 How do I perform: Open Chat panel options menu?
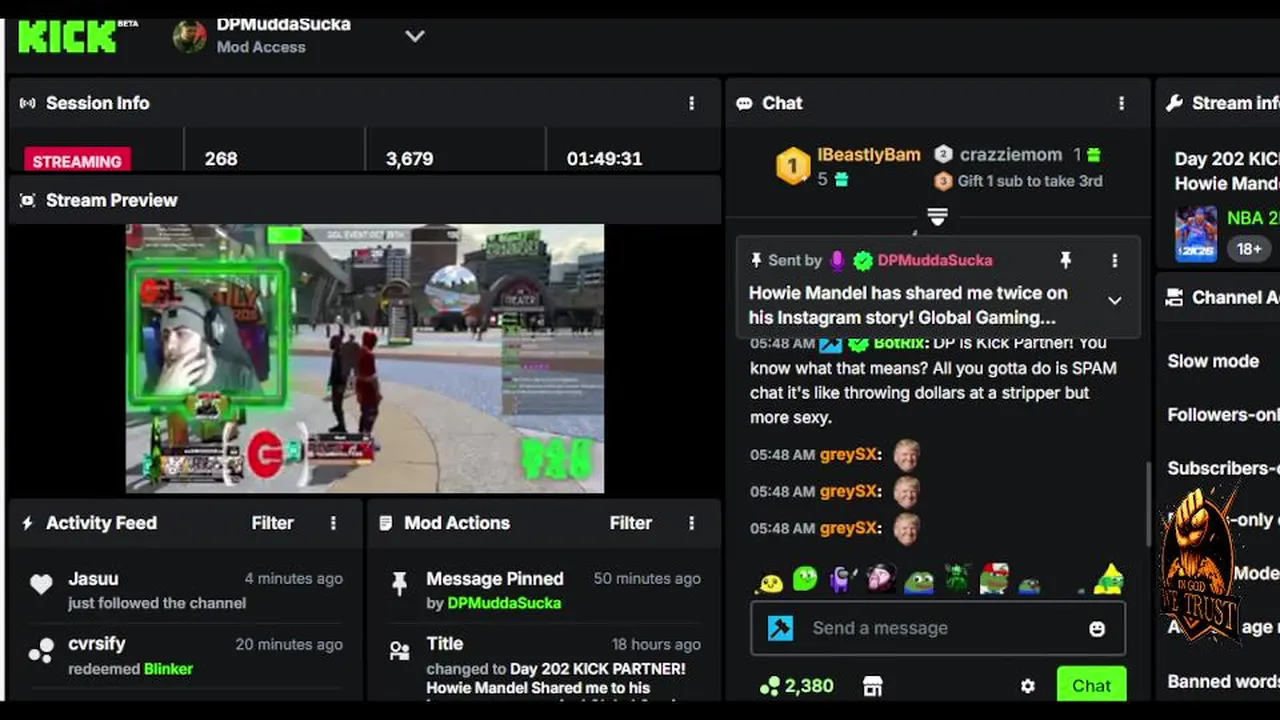point(1121,103)
